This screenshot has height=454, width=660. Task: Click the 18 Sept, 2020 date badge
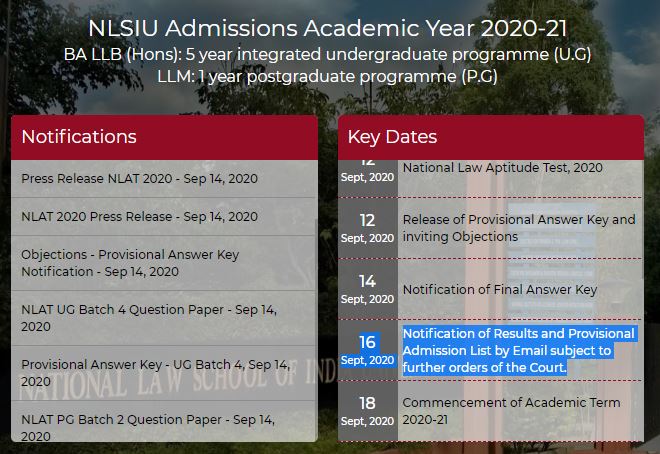point(367,411)
